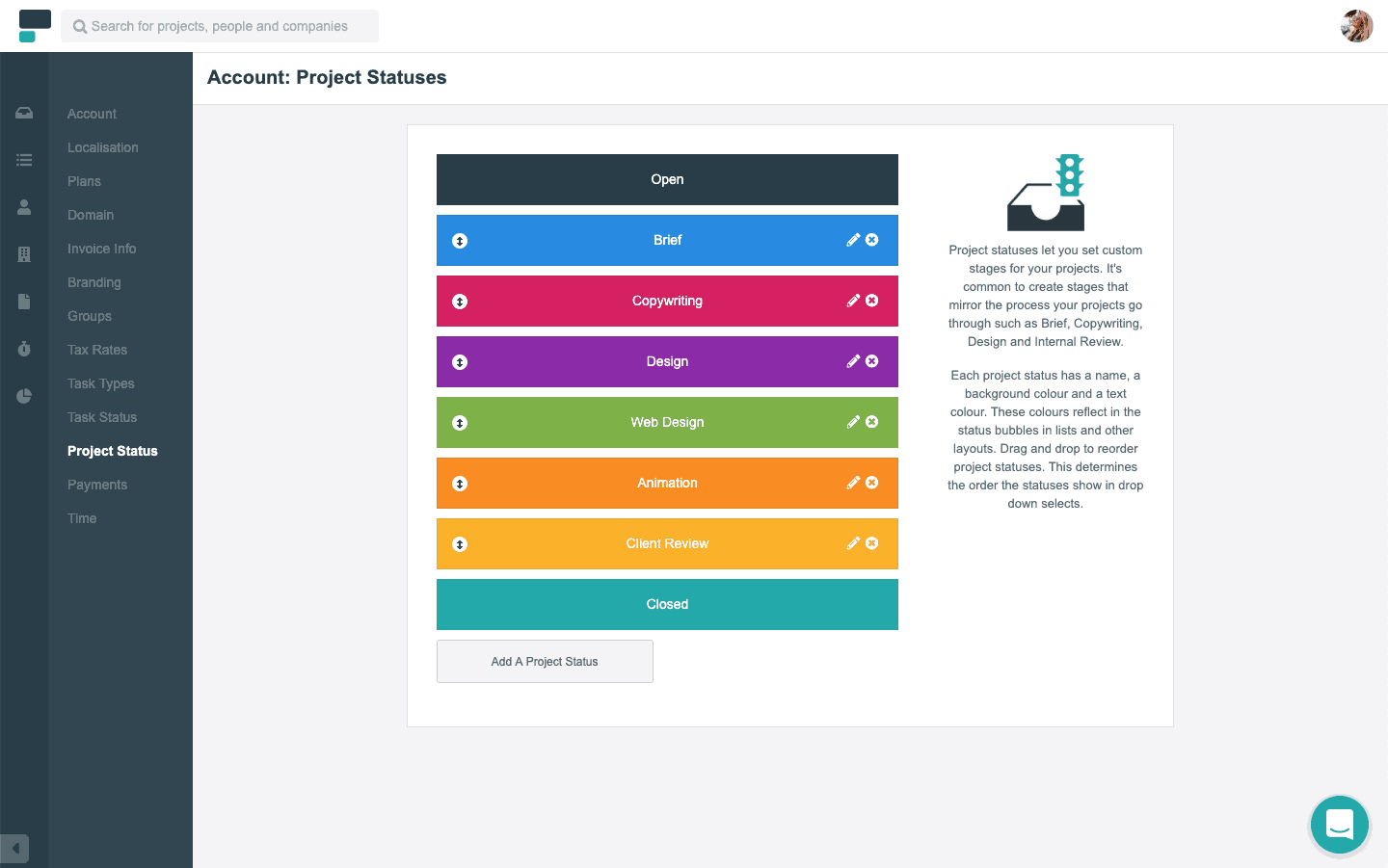Image resolution: width=1388 pixels, height=868 pixels.
Task: Click the dark Open status bar
Action: pyautogui.click(x=667, y=179)
